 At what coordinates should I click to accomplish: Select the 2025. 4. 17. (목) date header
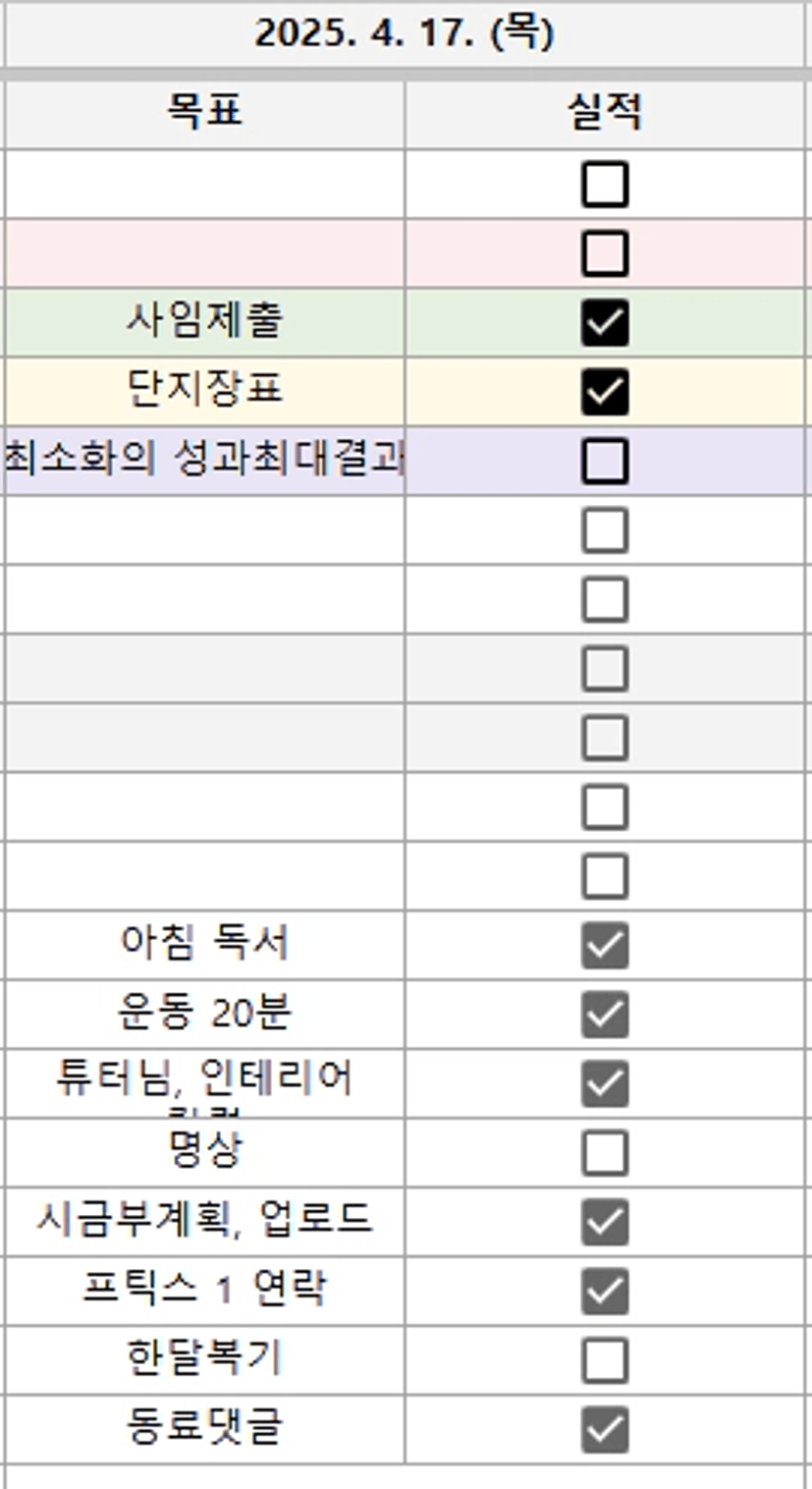(405, 34)
